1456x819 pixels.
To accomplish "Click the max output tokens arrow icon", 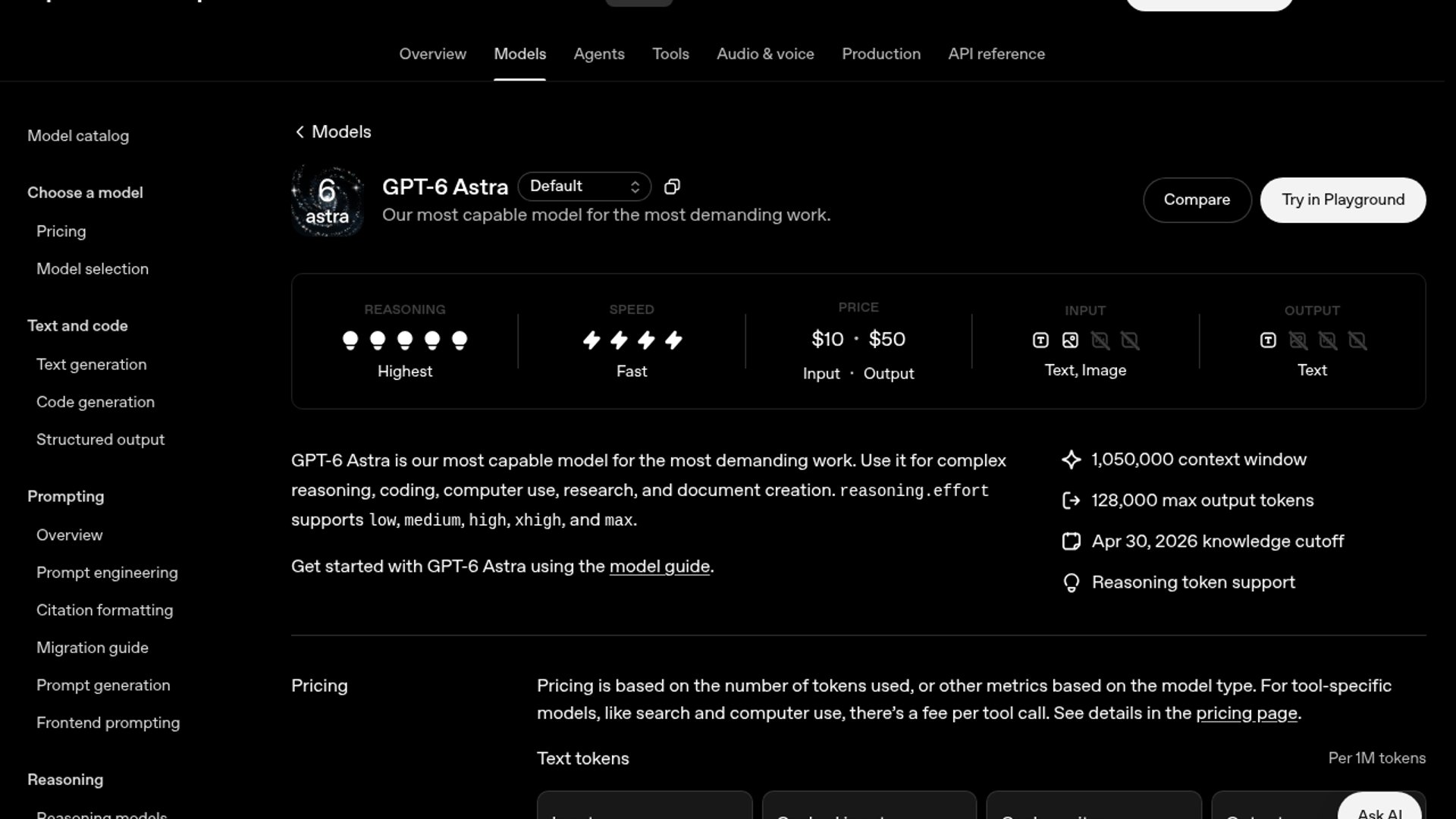I will click(1071, 500).
